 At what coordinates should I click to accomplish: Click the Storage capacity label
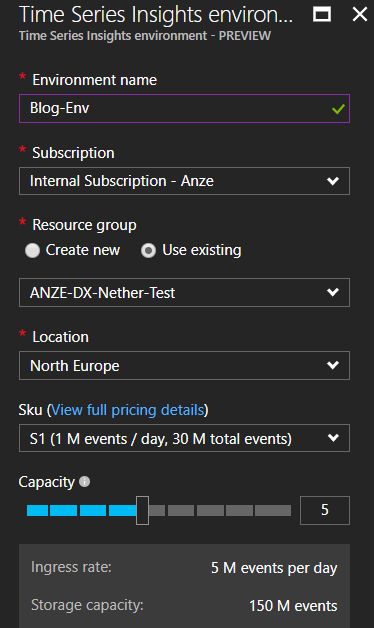87,605
